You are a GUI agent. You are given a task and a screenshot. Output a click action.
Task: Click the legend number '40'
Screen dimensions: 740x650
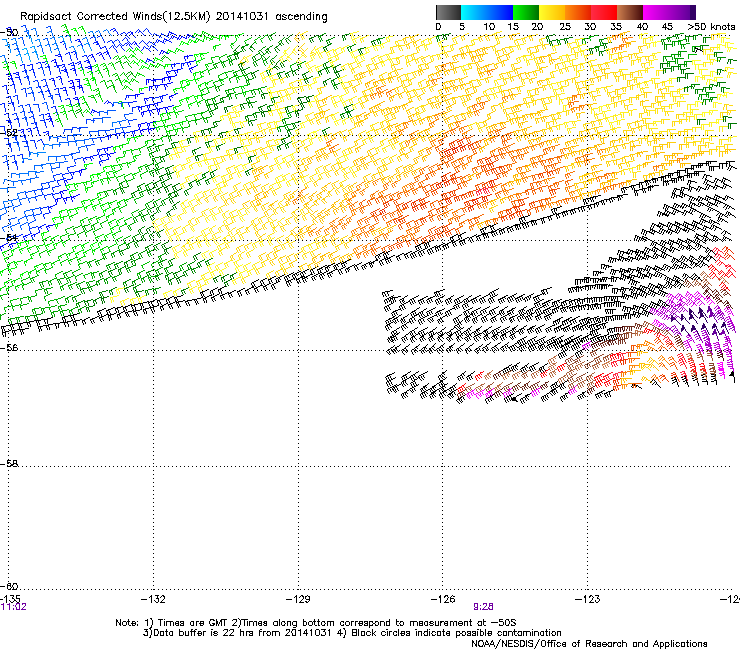click(642, 26)
